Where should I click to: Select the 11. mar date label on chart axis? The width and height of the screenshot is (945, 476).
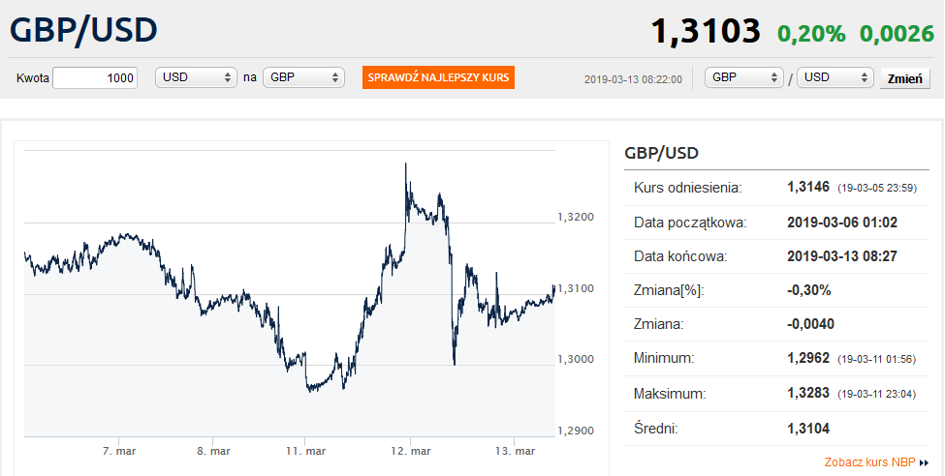pos(306,452)
